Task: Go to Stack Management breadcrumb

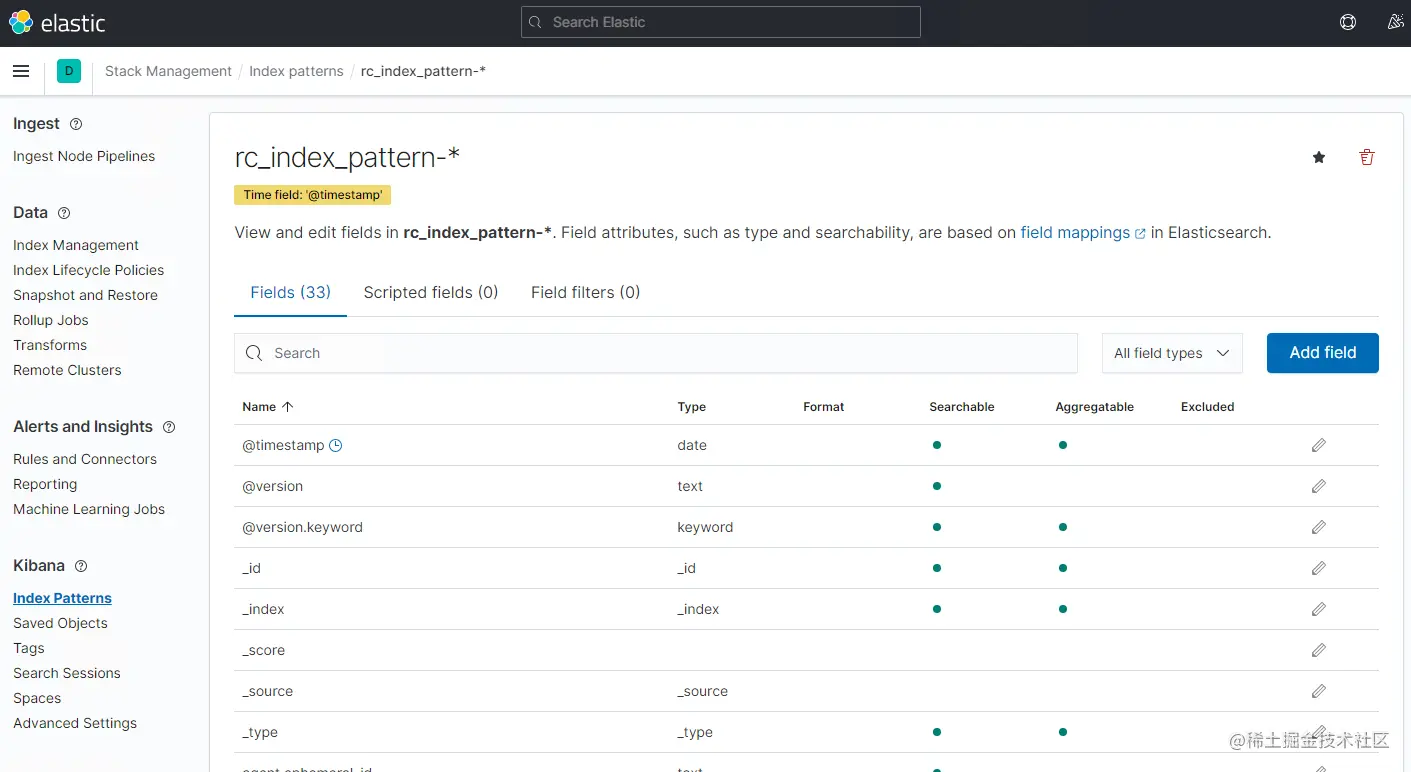Action: (x=168, y=71)
